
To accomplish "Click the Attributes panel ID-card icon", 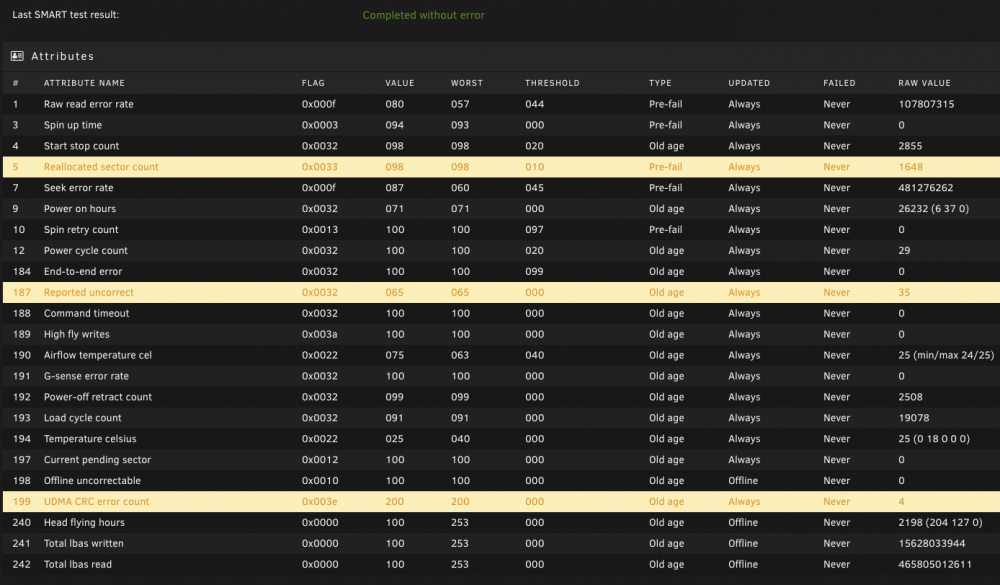I will 17,56.
